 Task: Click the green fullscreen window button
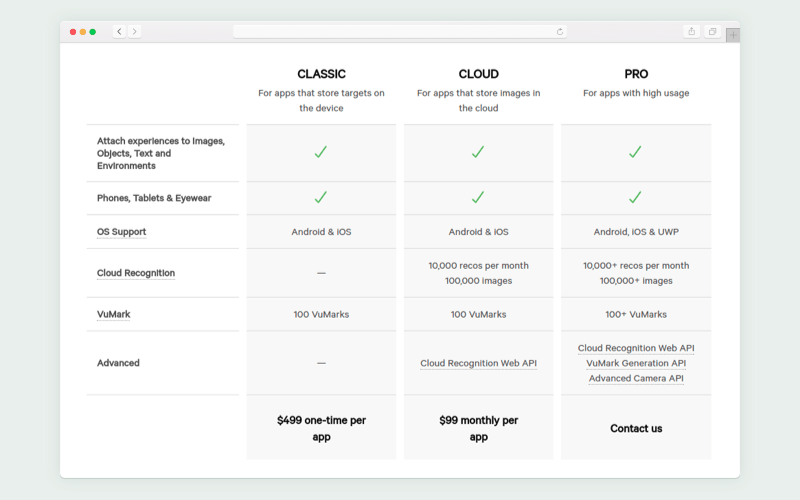coord(93,32)
